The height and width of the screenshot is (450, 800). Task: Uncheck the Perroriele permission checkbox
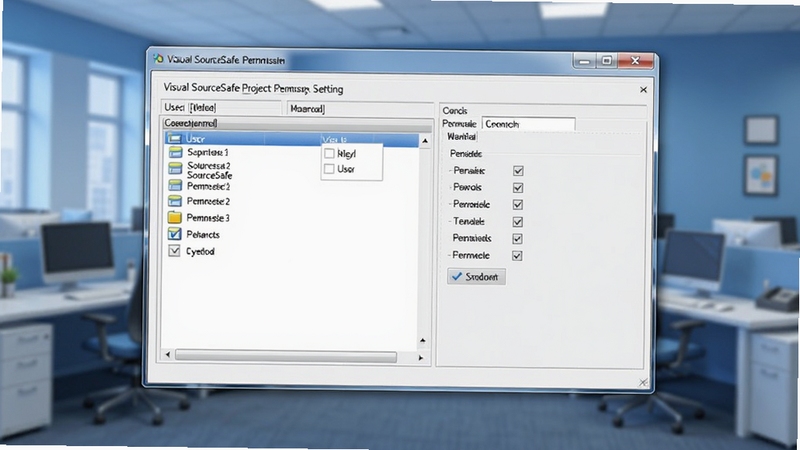(x=518, y=205)
